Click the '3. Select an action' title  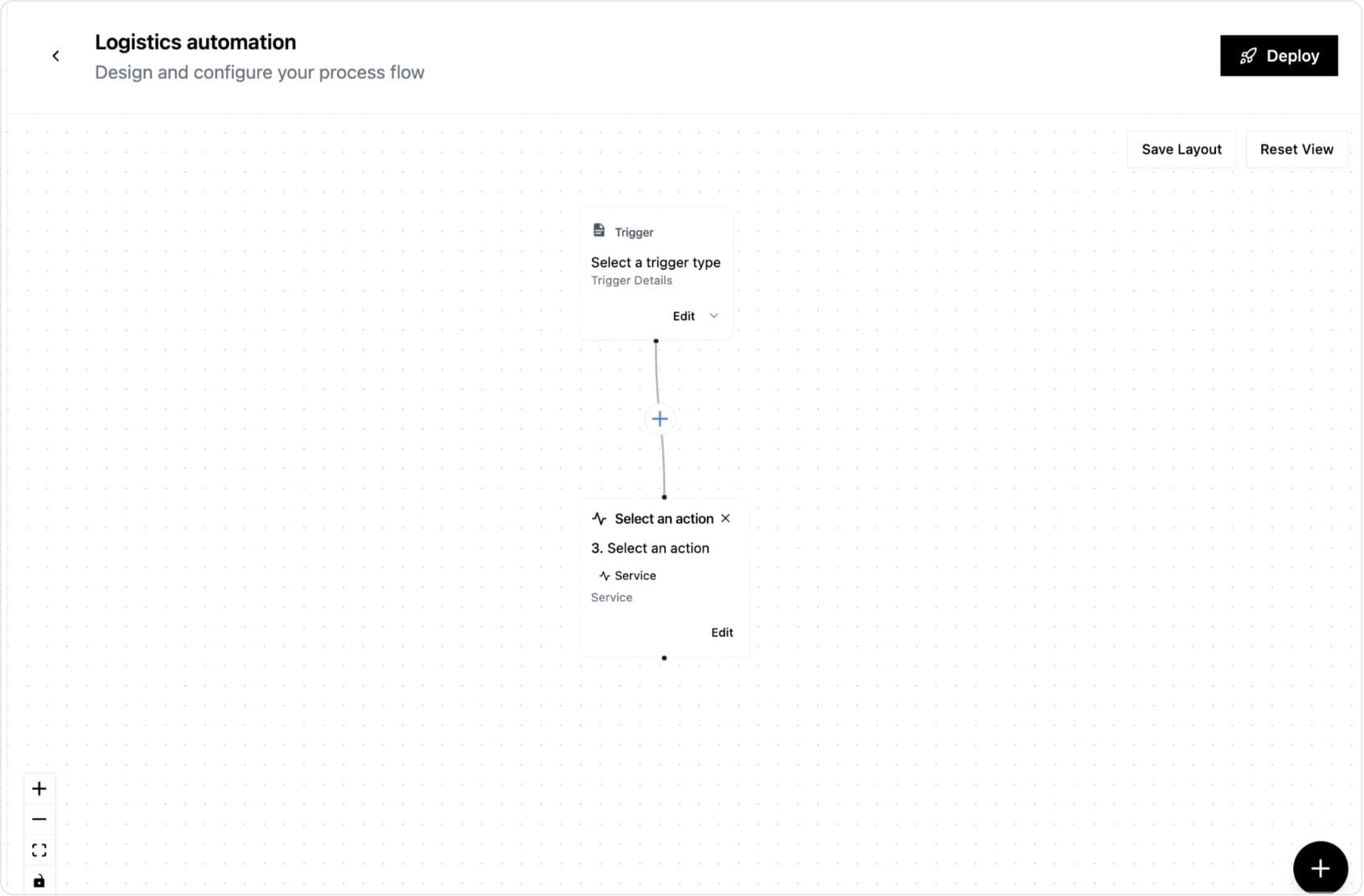[x=650, y=549]
